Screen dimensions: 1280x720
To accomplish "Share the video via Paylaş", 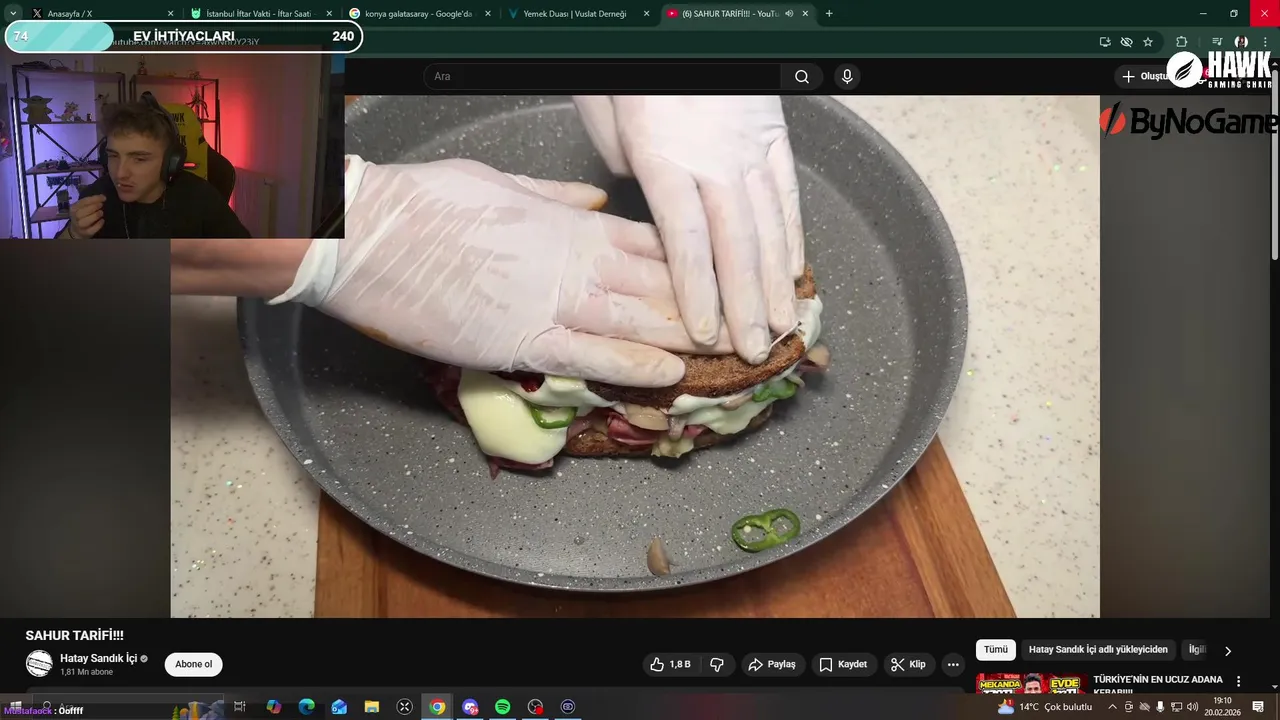I will coord(772,664).
